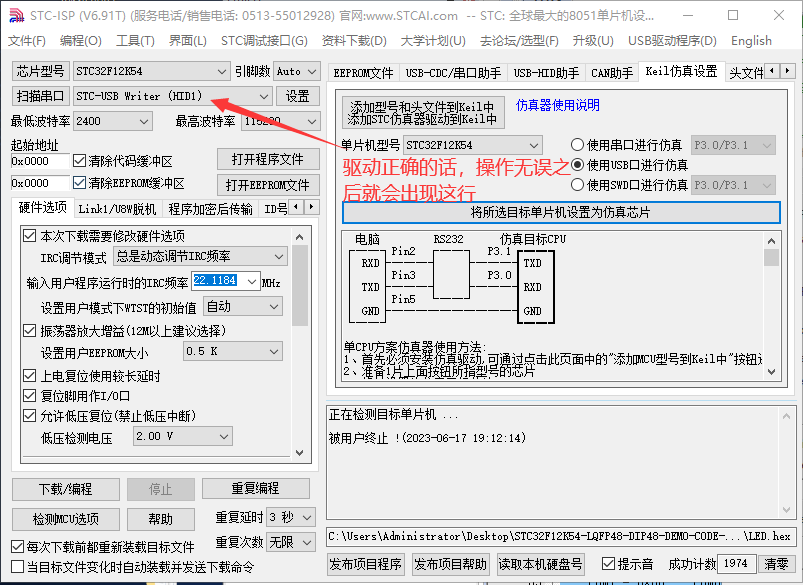Screen dimensions: 803x585
Task: Click the STC-ISP application icon in title bar
Action: 16,15
